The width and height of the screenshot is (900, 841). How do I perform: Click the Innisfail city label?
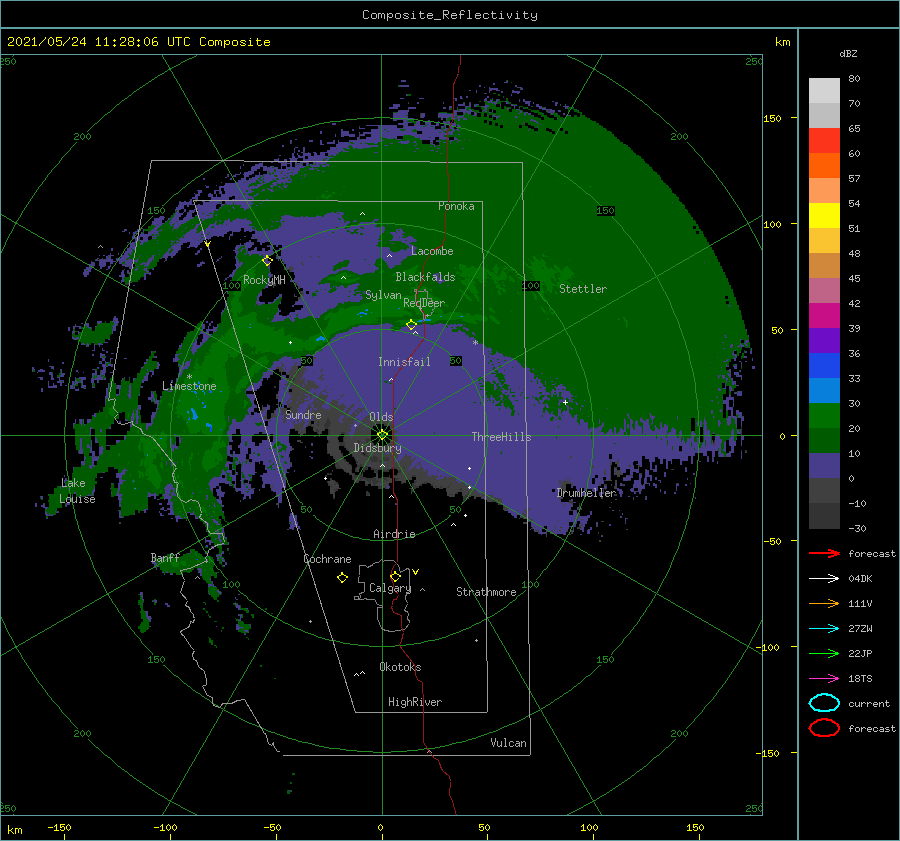[x=404, y=362]
